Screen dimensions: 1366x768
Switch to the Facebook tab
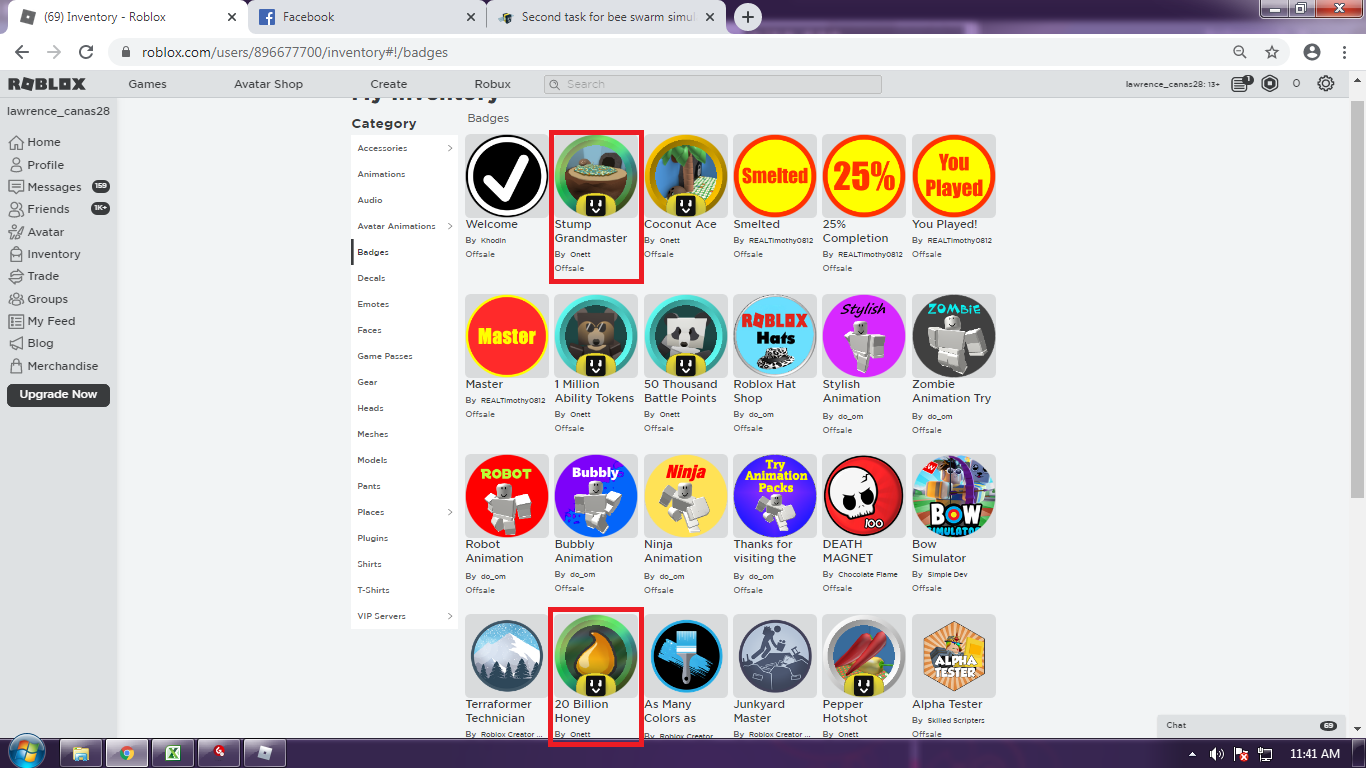366,17
